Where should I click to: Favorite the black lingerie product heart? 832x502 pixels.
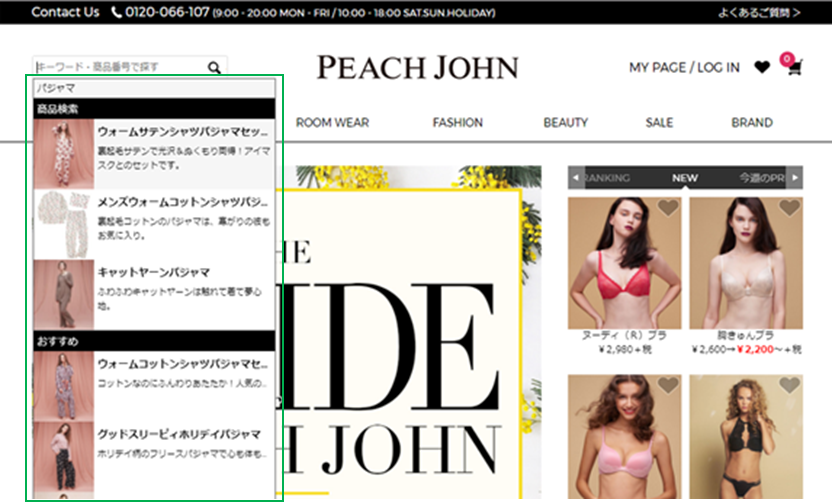(790, 385)
